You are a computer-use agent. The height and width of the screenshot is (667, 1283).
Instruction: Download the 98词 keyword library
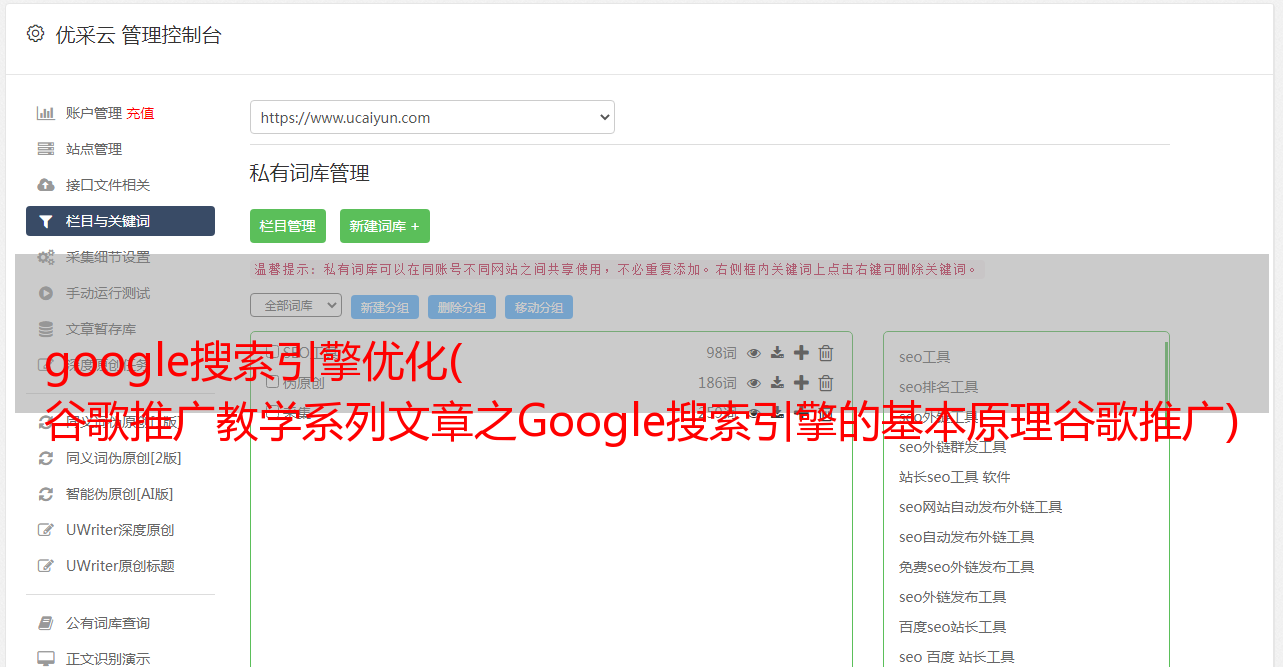[778, 353]
